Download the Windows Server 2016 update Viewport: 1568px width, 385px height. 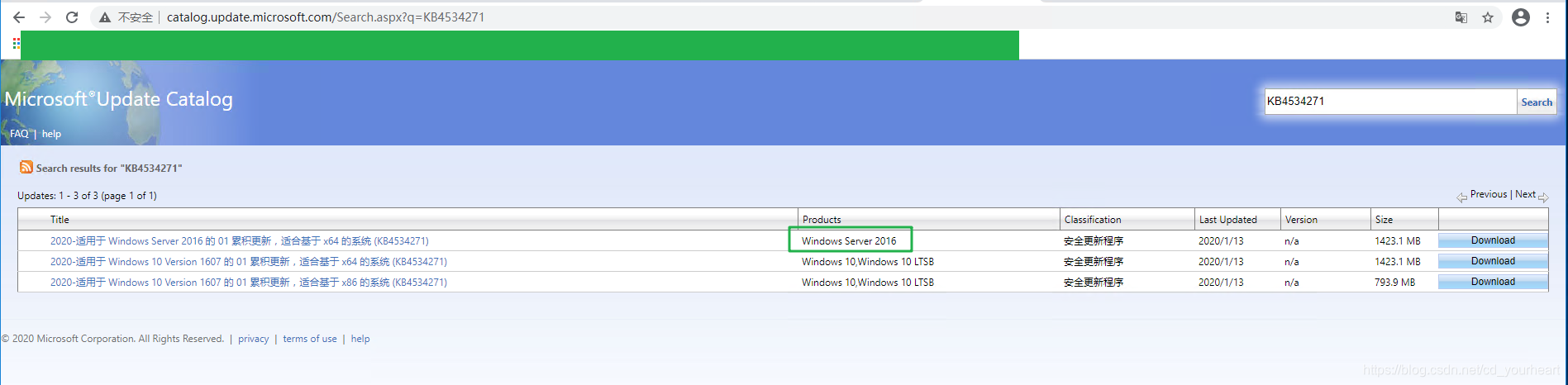click(1493, 240)
